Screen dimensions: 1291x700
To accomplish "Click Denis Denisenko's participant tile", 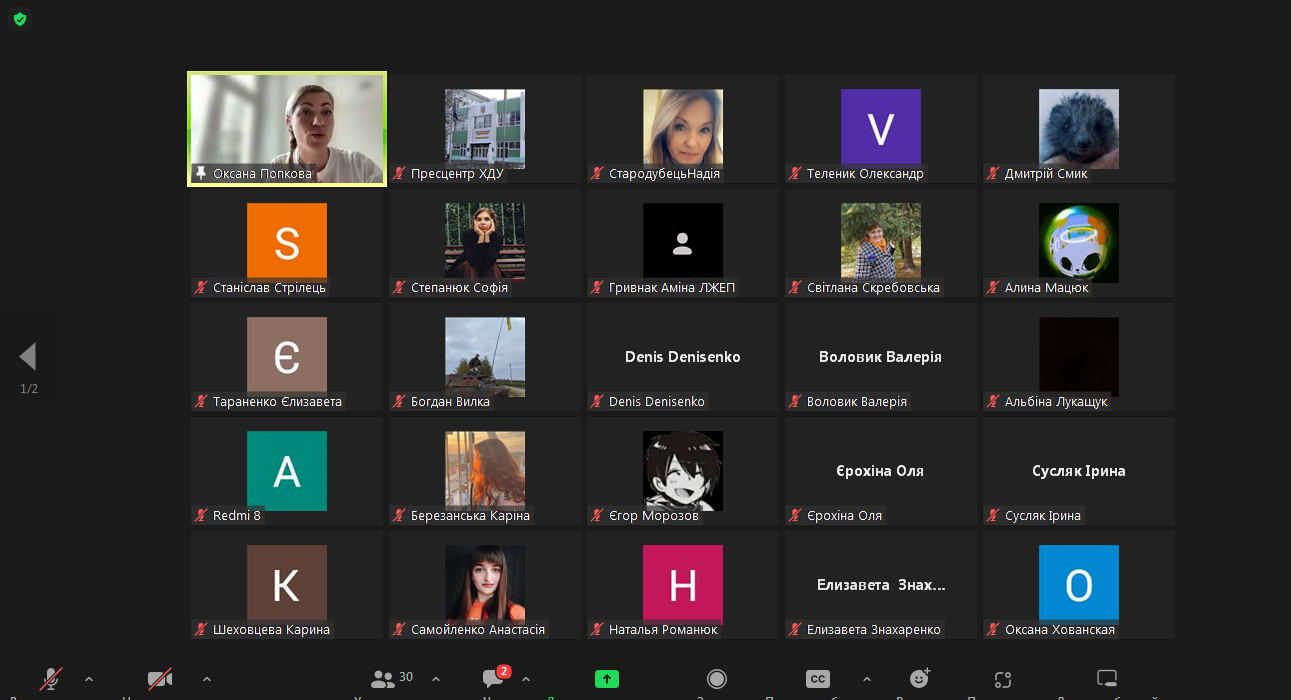I will point(683,357).
